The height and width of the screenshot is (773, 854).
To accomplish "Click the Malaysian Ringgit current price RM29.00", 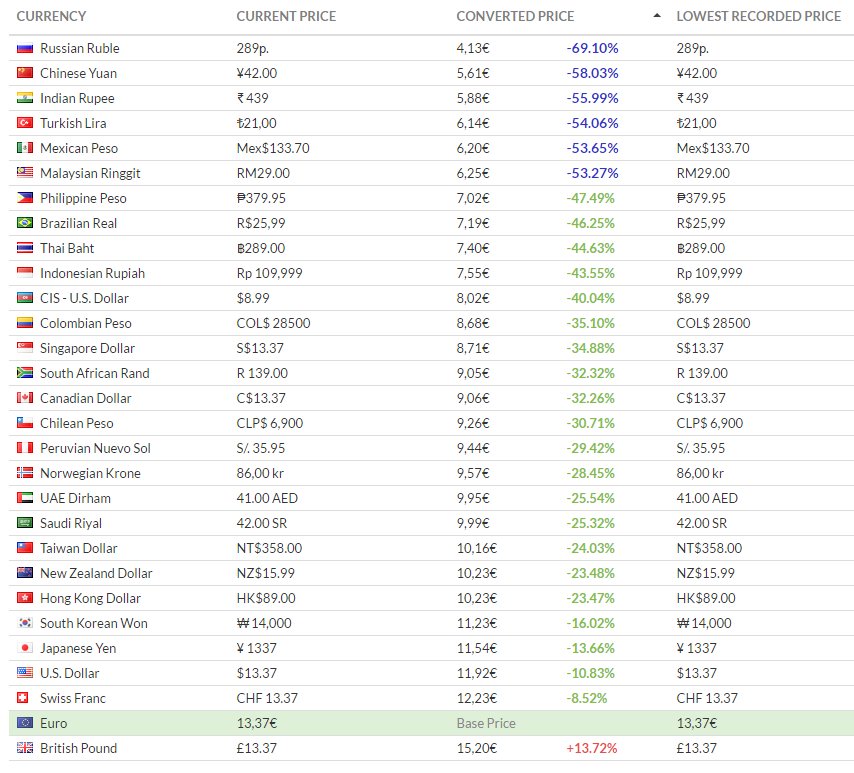I will 263,173.
